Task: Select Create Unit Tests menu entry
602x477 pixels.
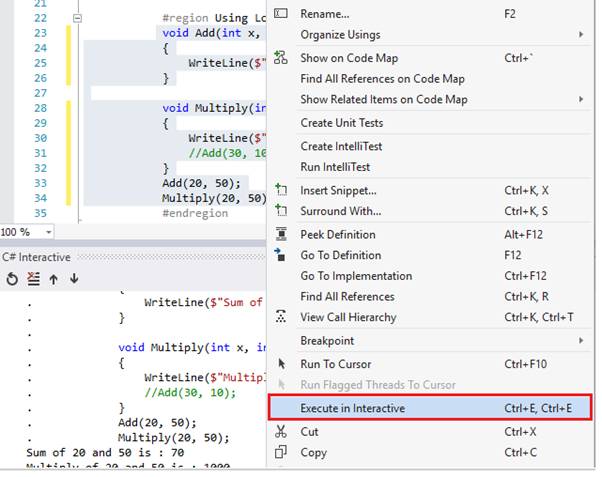Action: (x=341, y=123)
